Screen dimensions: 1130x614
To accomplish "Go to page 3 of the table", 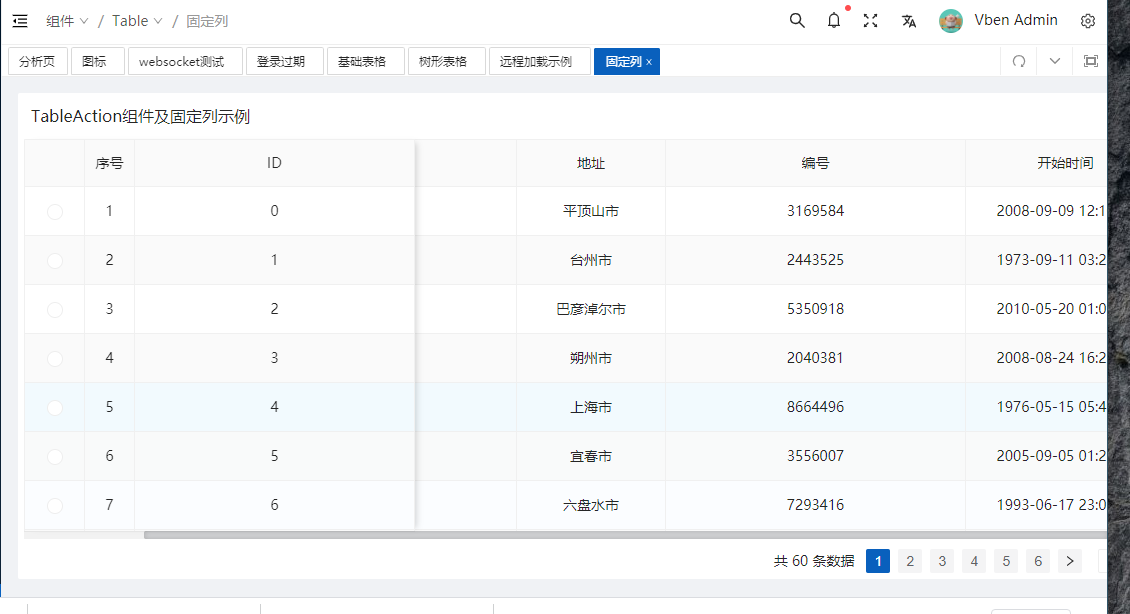I will coord(942,561).
